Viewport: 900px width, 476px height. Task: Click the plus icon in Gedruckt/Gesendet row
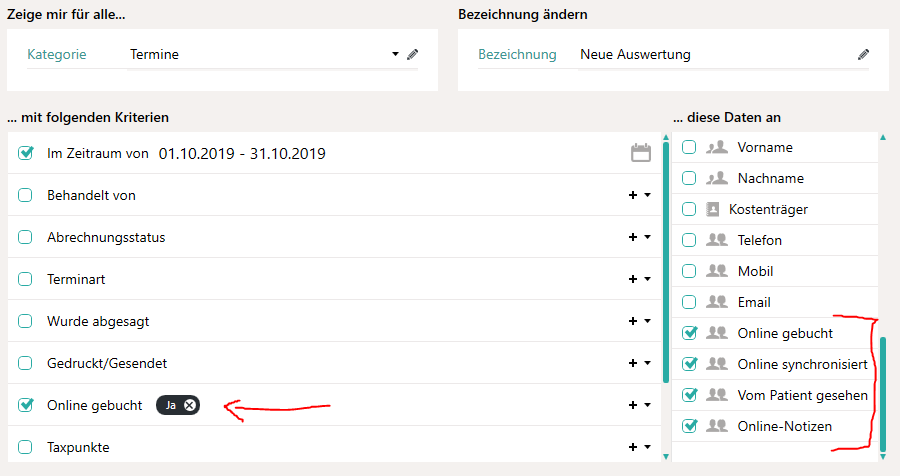point(633,363)
